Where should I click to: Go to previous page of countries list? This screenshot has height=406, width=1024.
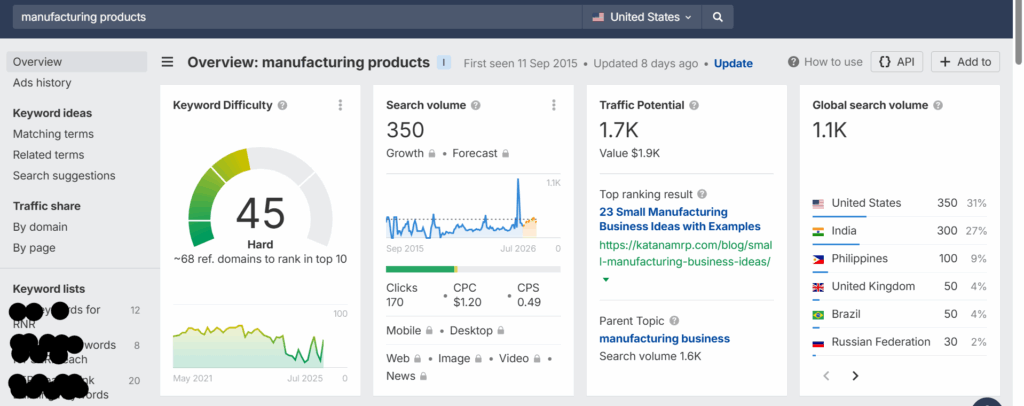(x=826, y=376)
